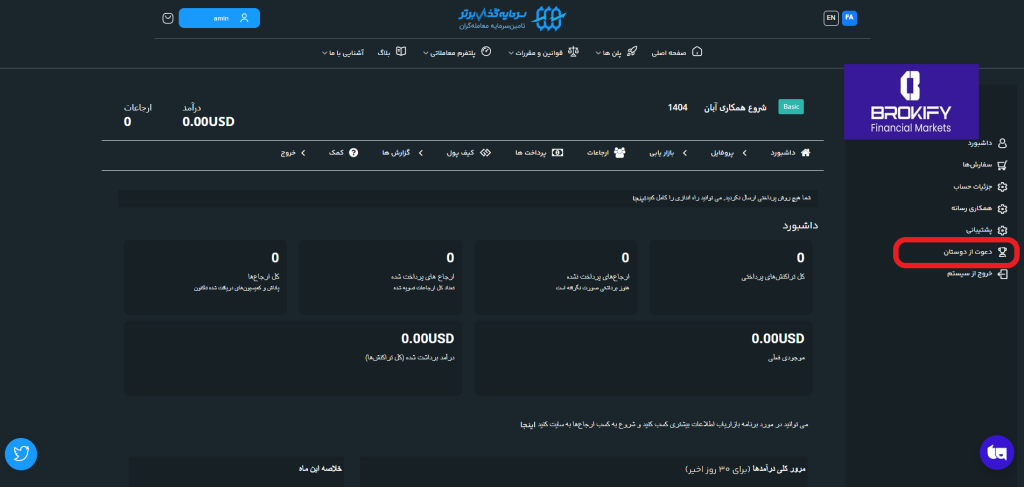The height and width of the screenshot is (487, 1024).
Task: Click the trophy icon for دعوت از دوستان
Action: pyautogui.click(x=1003, y=252)
